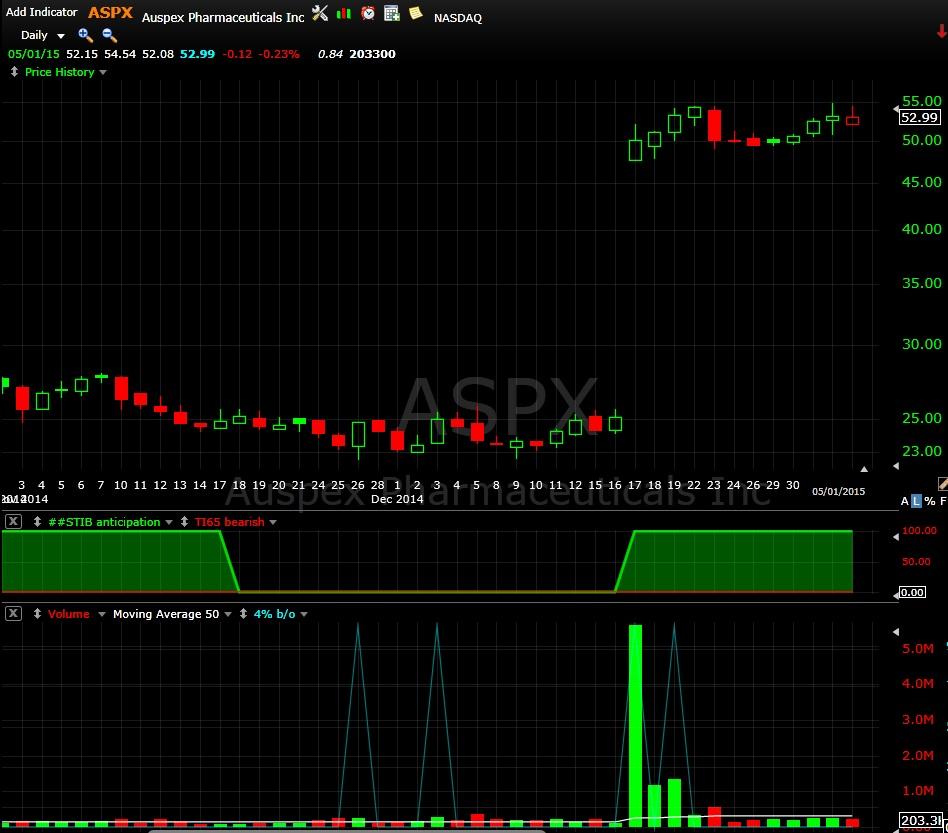Click the Auspex Pharmaceuticals Inc company name
This screenshot has width=948, height=833.
pyautogui.click(x=223, y=18)
